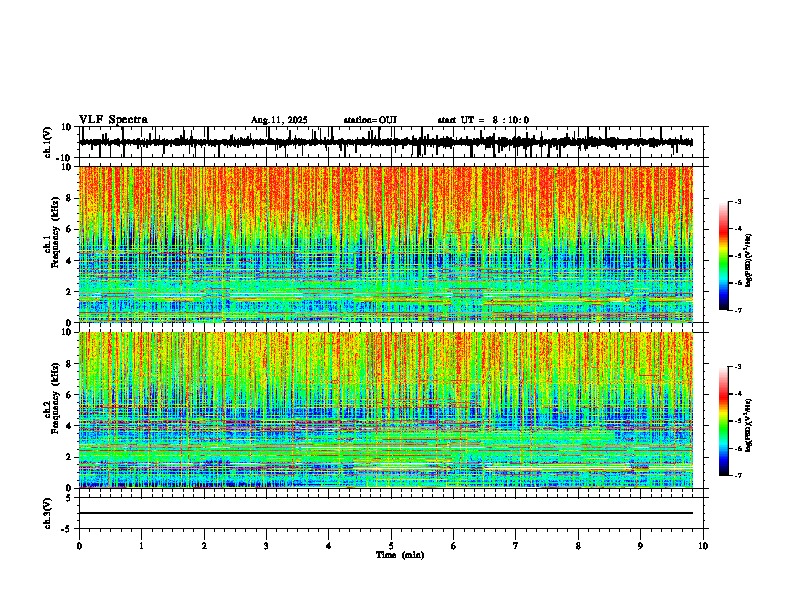Click the date label "Aug.11, 2025"
Viewport: 792px width, 612px height.
point(279,120)
